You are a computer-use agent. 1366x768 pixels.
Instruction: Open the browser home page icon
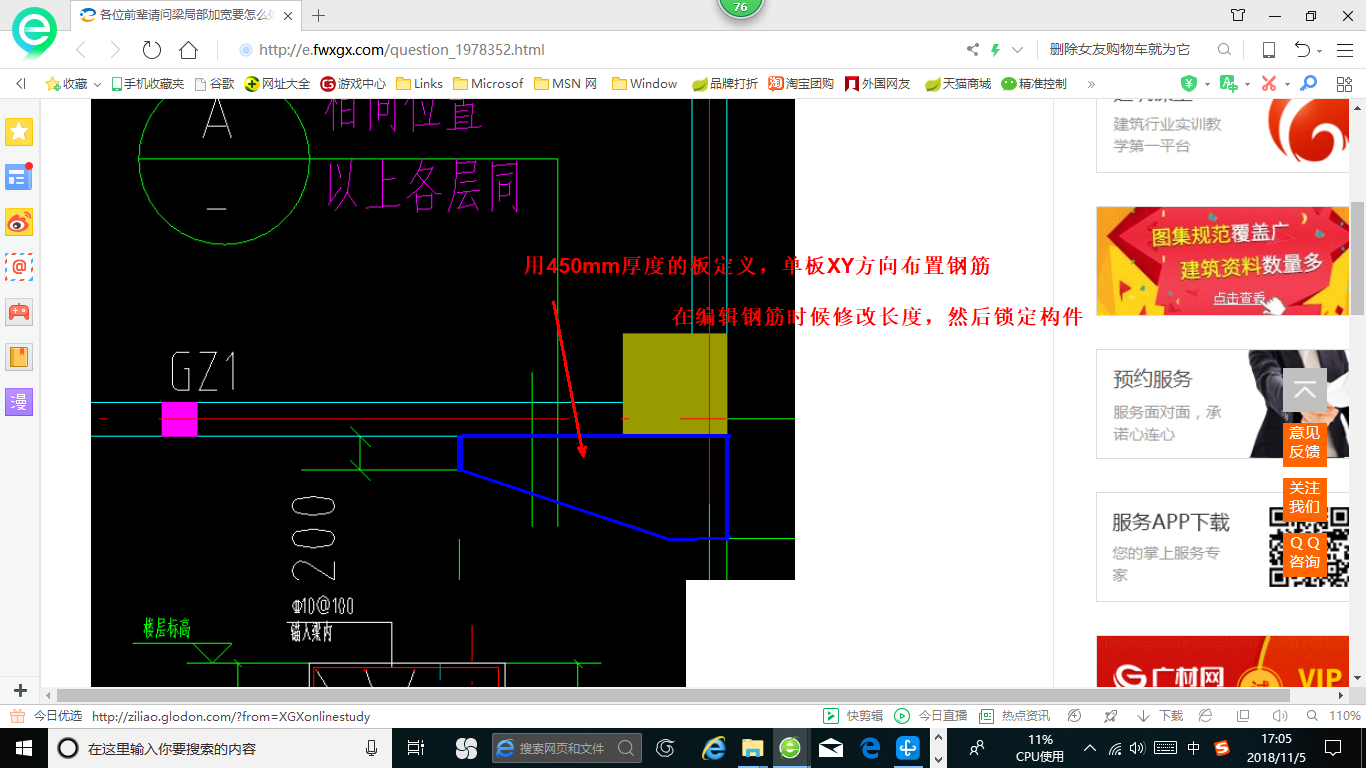point(188,50)
